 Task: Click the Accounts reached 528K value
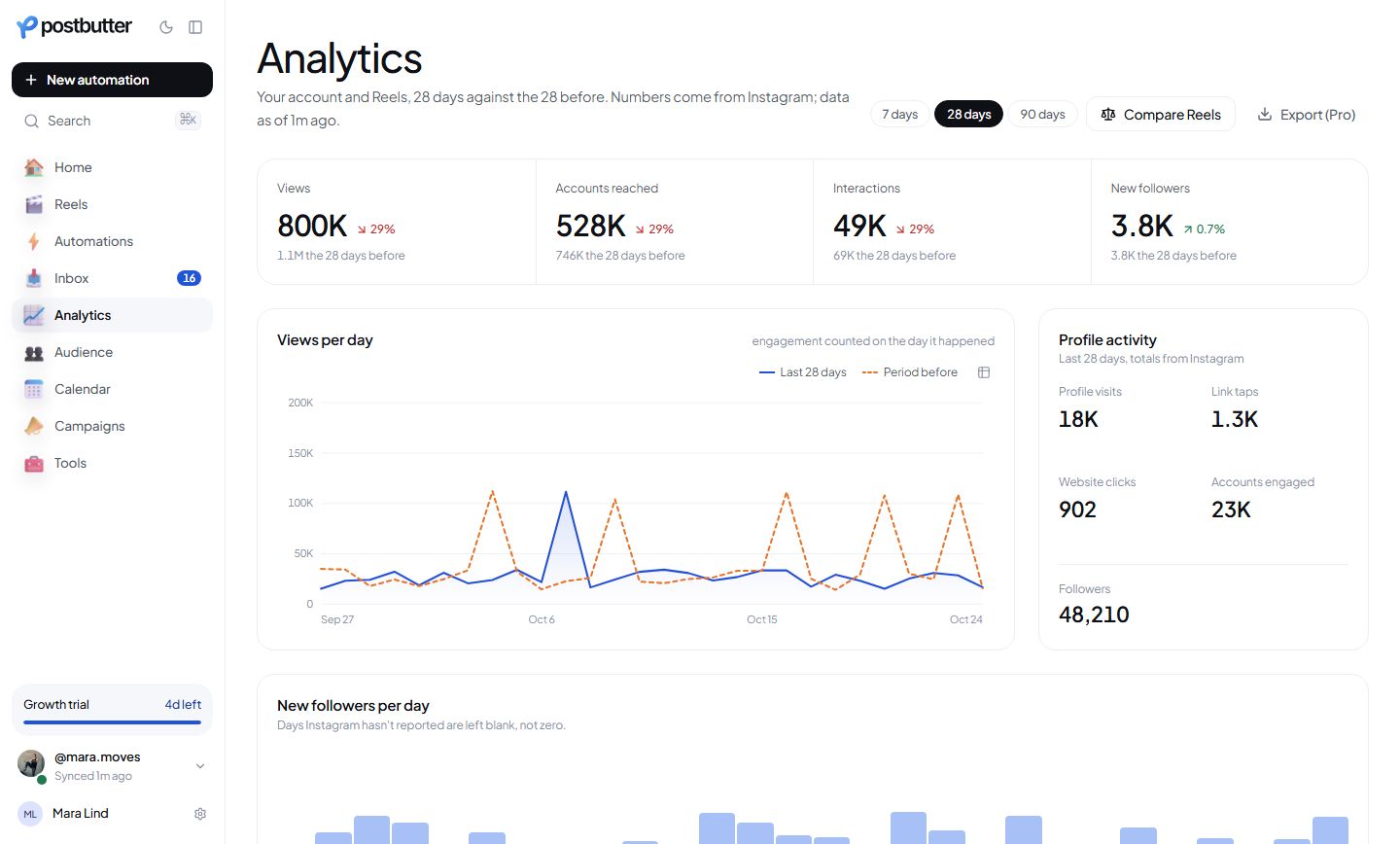click(590, 226)
